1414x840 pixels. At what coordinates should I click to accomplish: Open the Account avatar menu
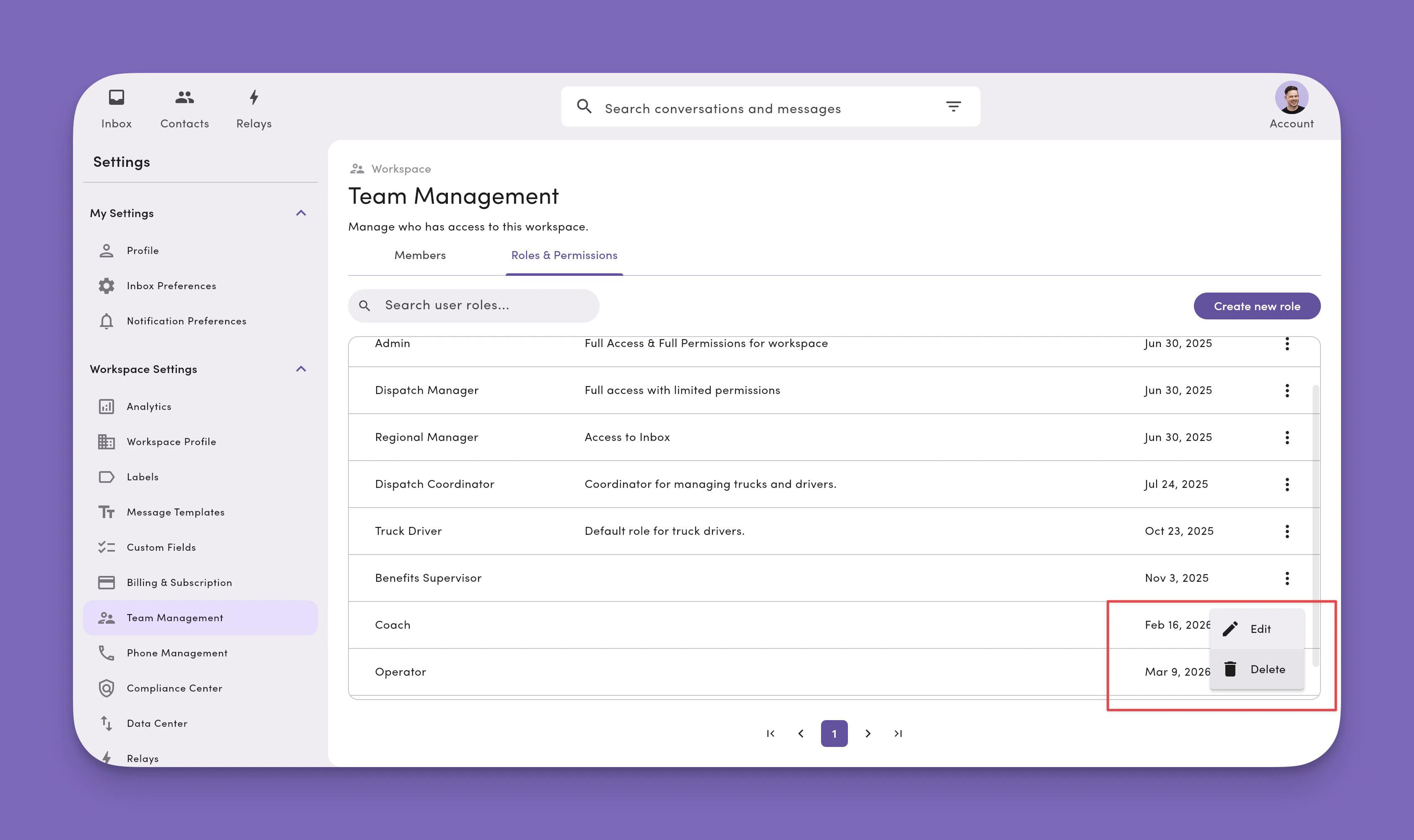(x=1291, y=106)
